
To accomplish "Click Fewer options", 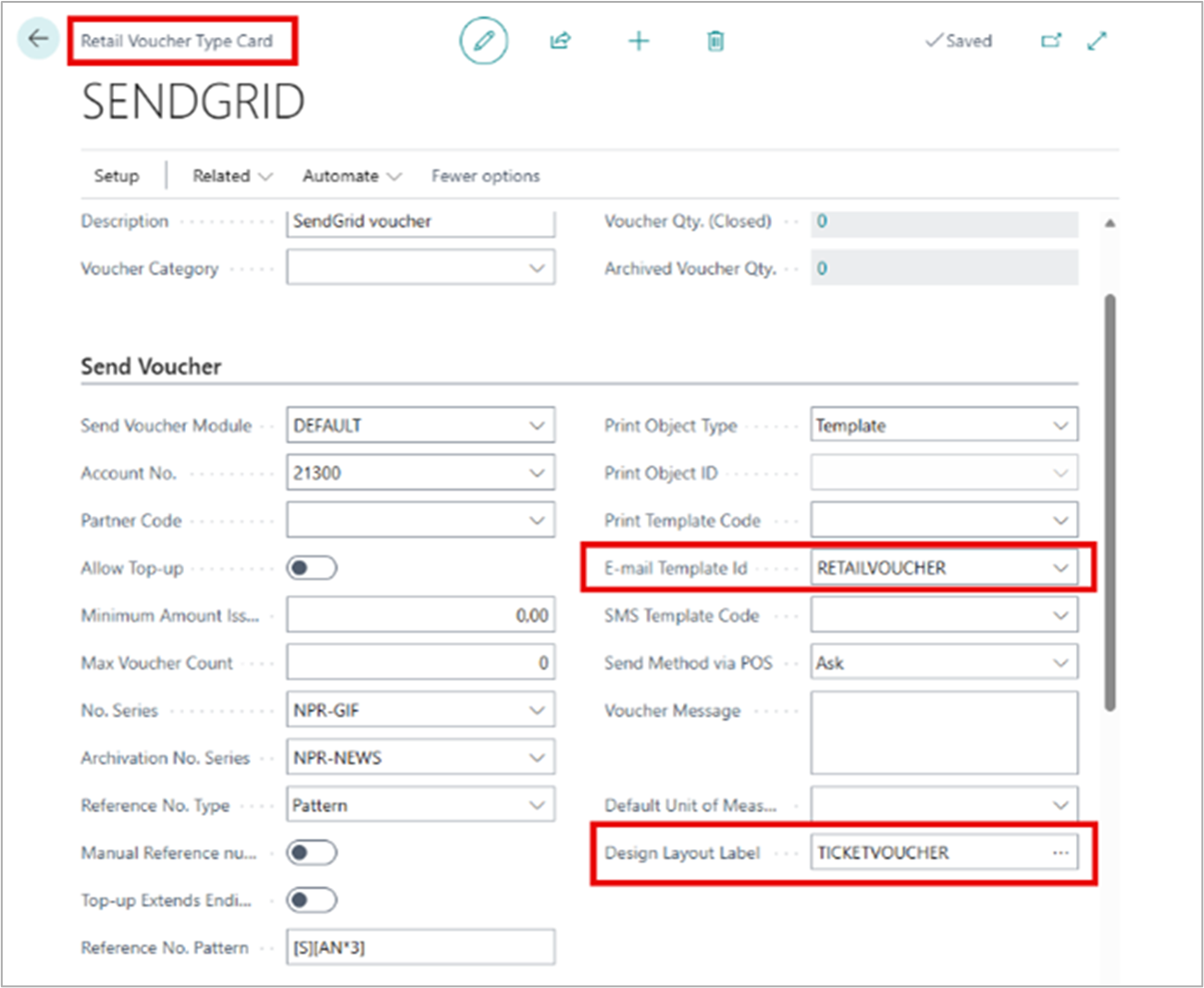I will coord(486,176).
